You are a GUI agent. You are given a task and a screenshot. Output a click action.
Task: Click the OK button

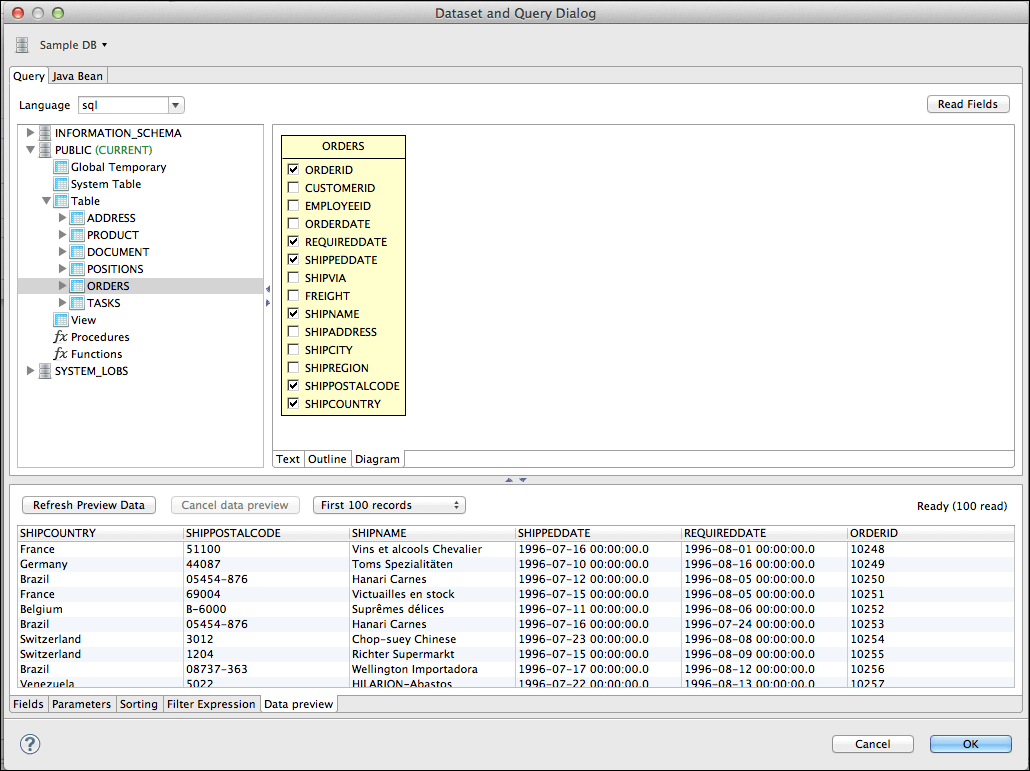click(970, 744)
